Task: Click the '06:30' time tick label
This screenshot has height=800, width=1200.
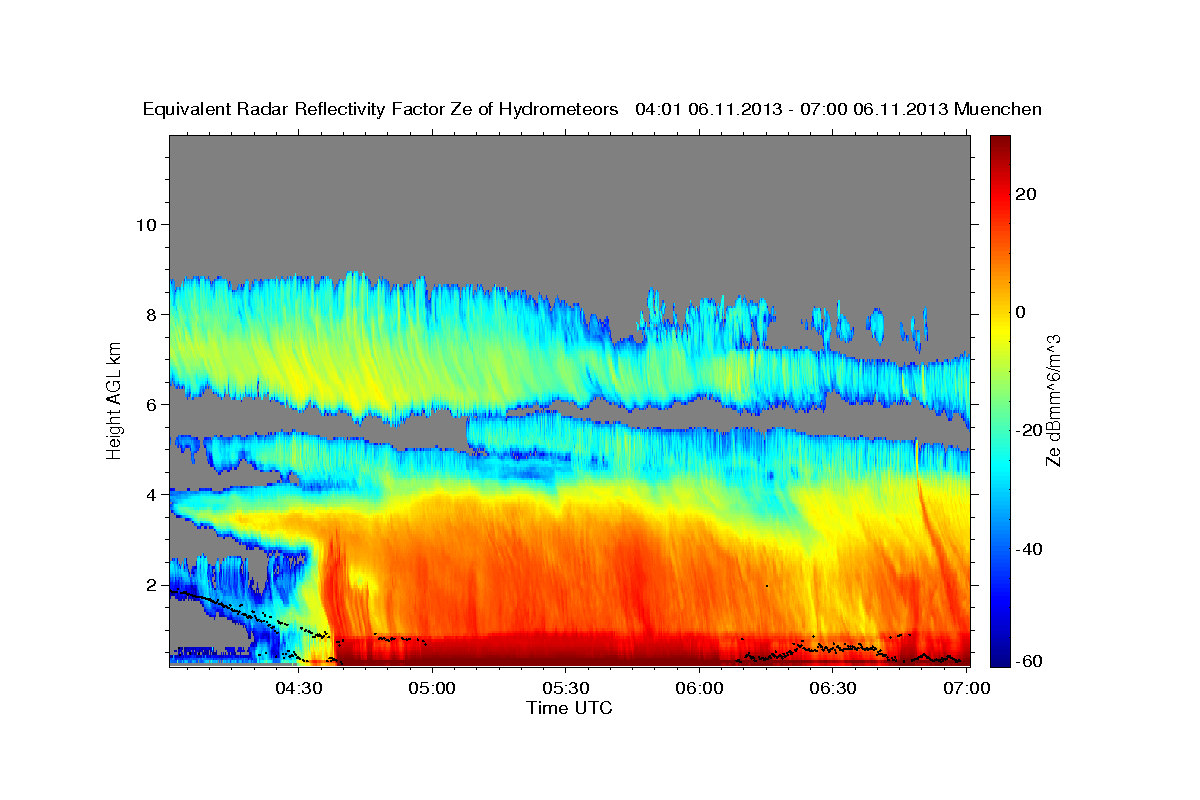Action: click(x=834, y=688)
